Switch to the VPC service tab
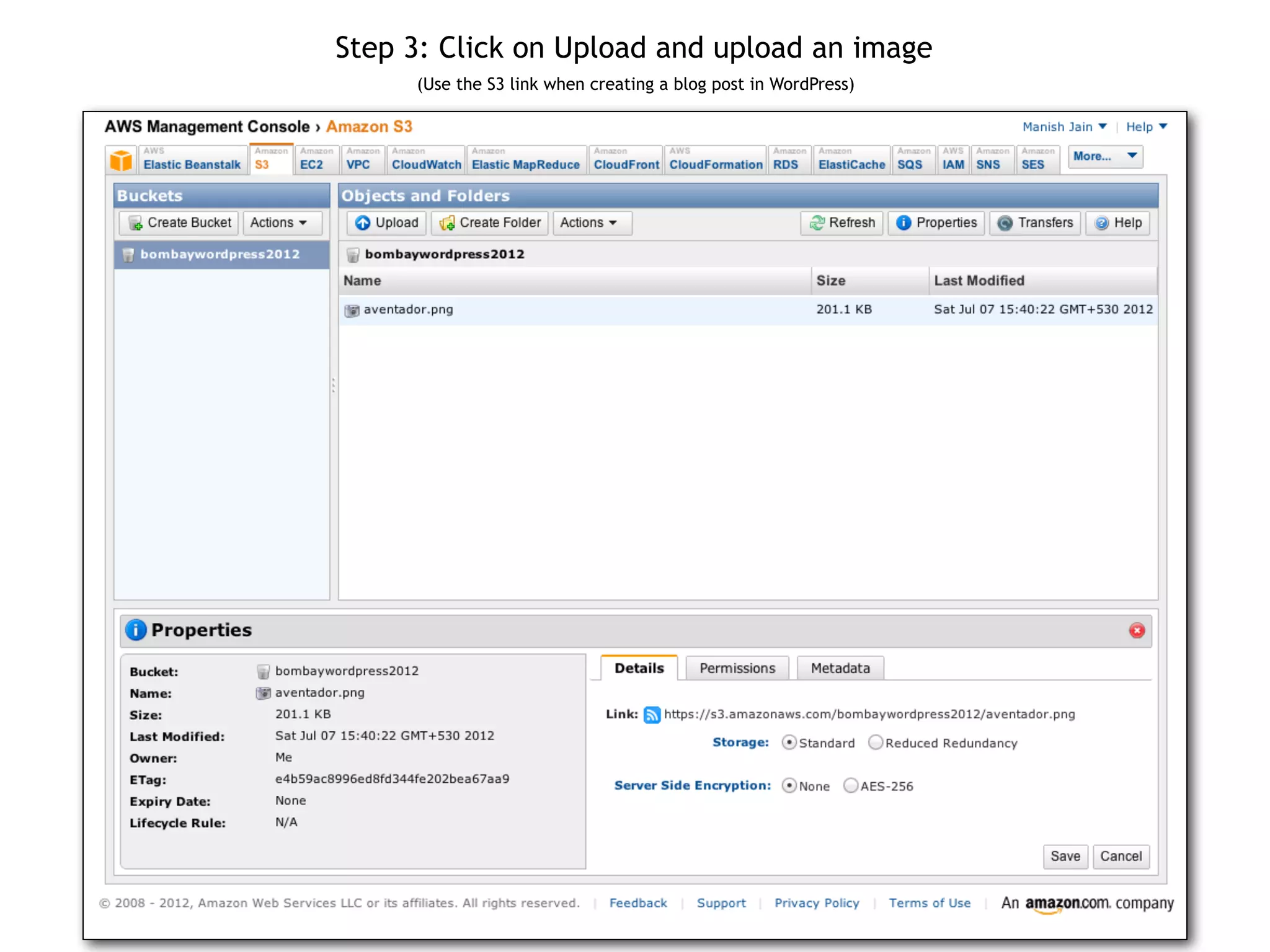This screenshot has width=1270, height=952. coord(363,159)
